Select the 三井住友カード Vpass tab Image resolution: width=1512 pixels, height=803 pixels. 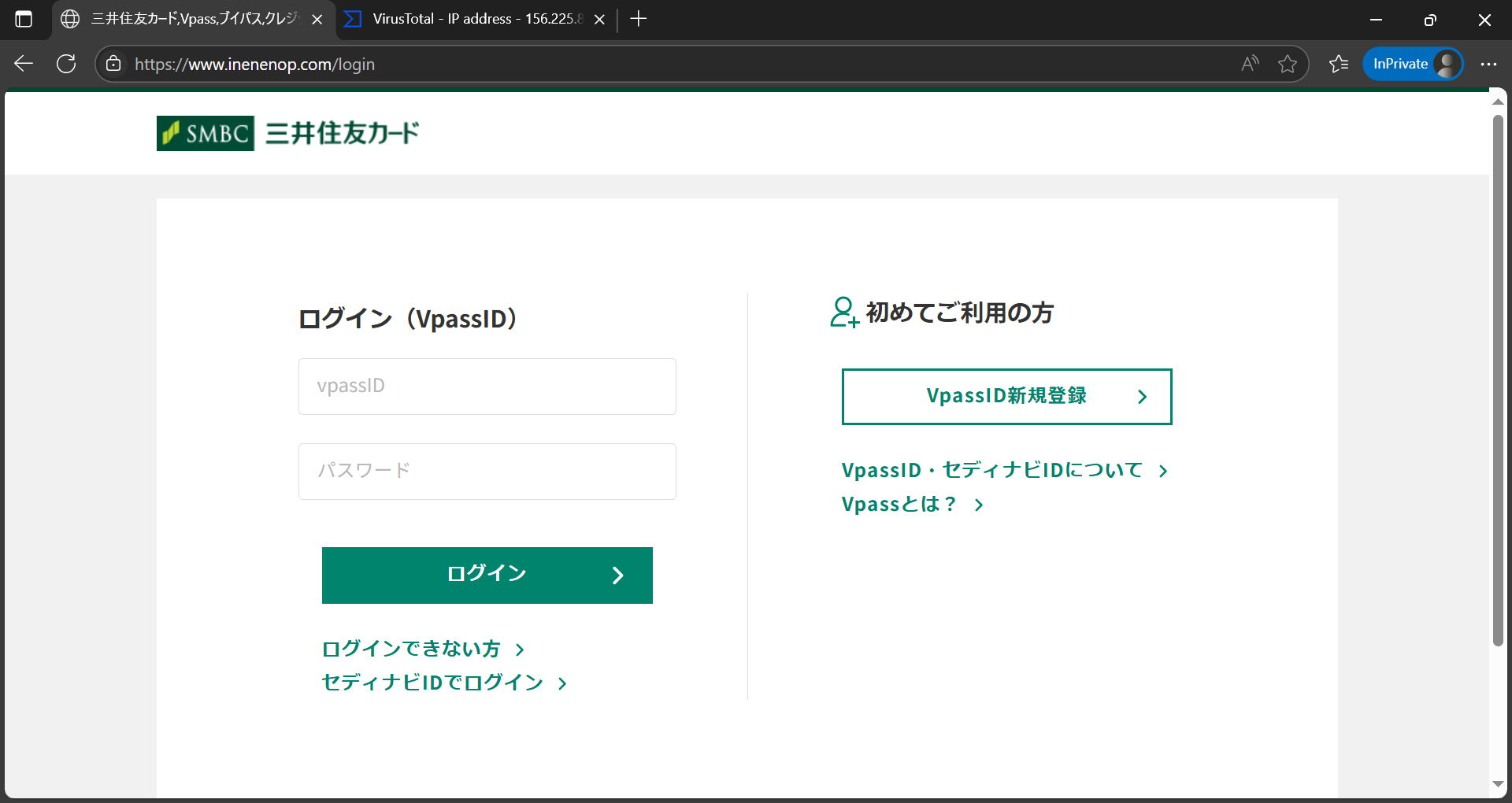[195, 19]
